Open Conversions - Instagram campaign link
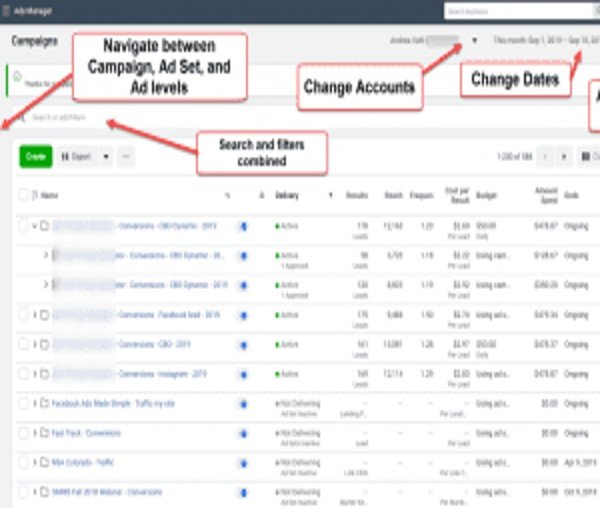600x508 pixels. pos(162,374)
